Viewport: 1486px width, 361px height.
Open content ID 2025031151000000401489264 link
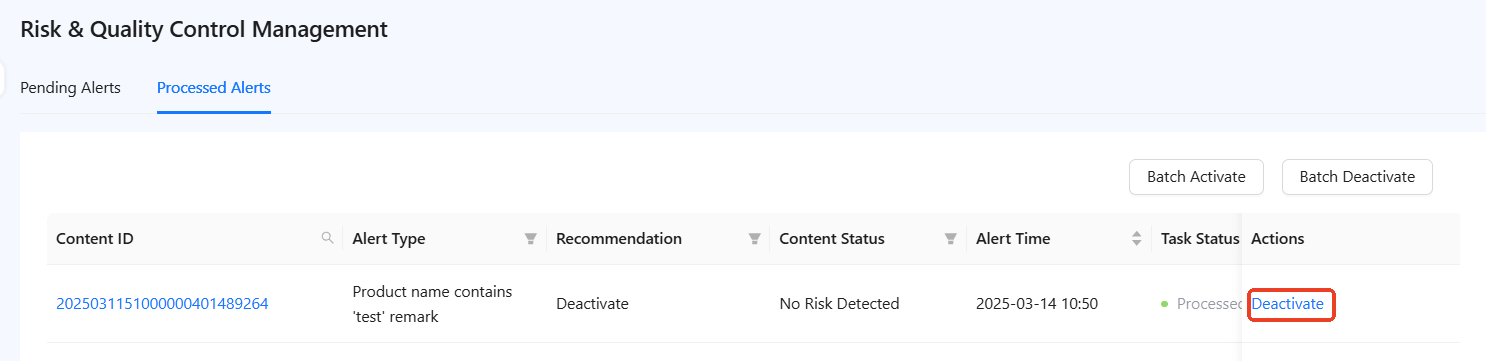(x=162, y=304)
